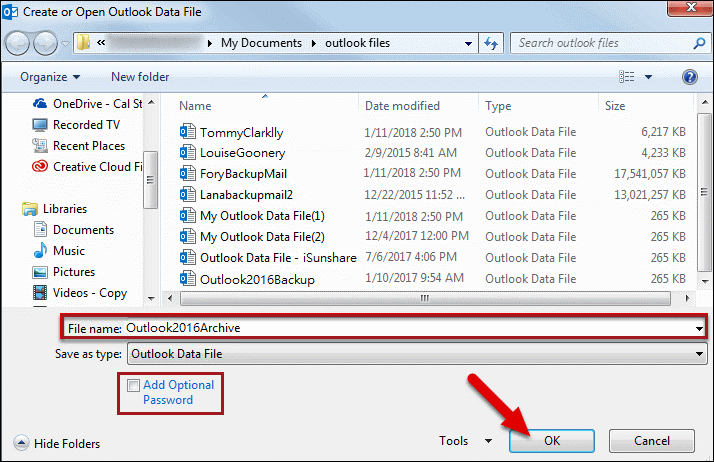Select My Outlook Data File(2)
Image resolution: width=714 pixels, height=462 pixels.
point(262,237)
